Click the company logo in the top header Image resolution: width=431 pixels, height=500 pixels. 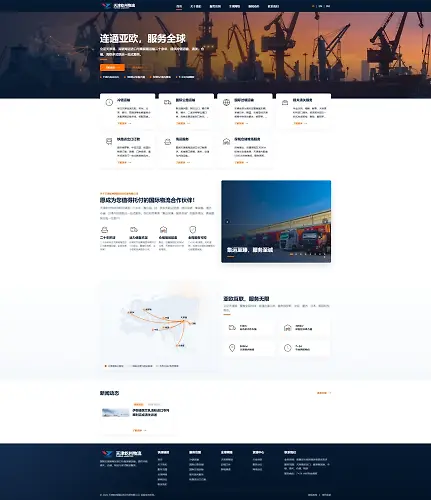[118, 6]
